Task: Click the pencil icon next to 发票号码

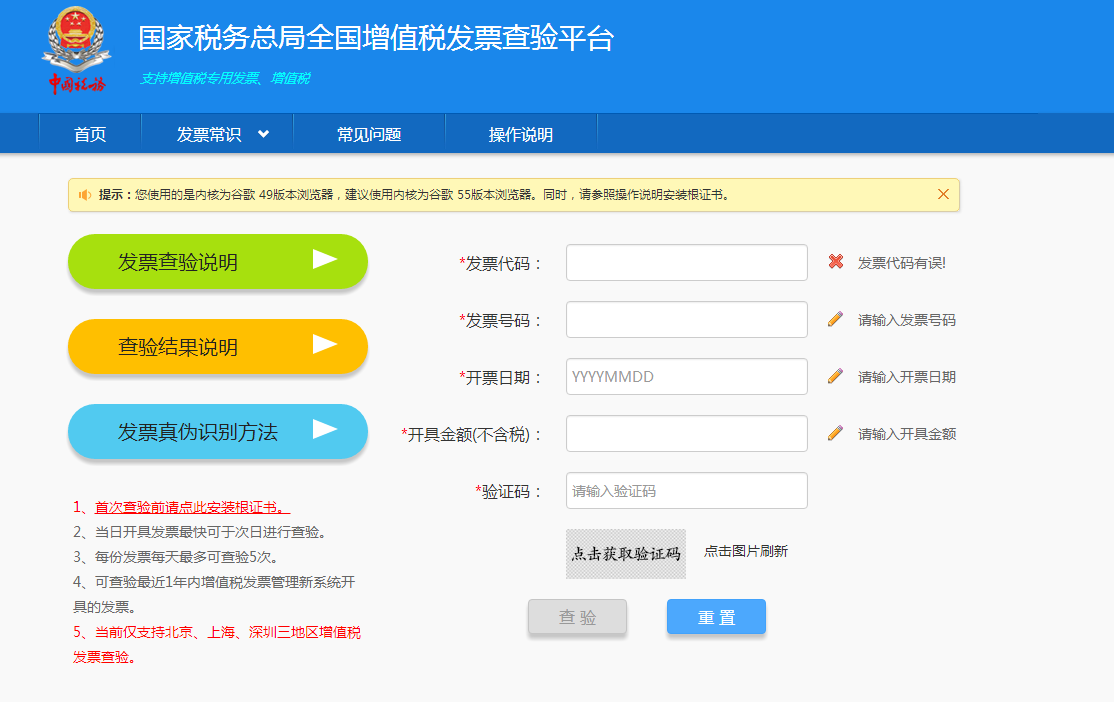Action: pyautogui.click(x=836, y=319)
